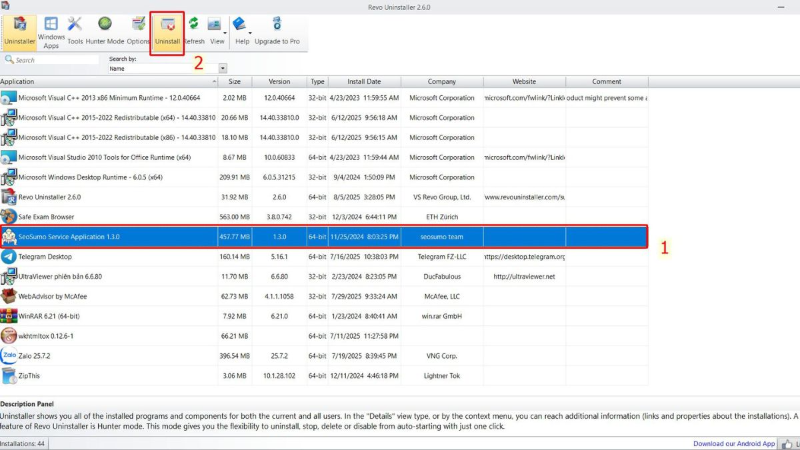Sort by the Website column header

click(524, 82)
